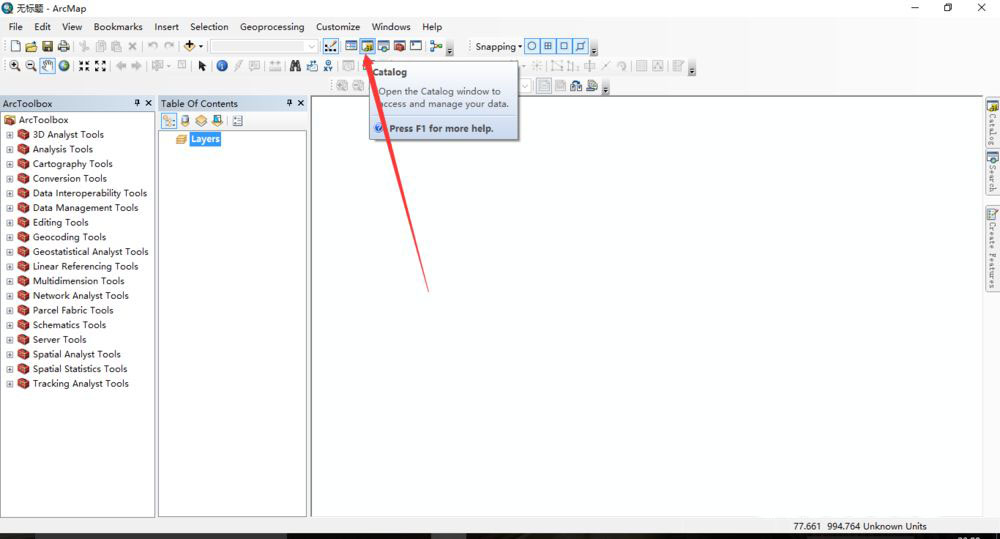
Task: Close the ArcToolbox panel
Action: click(x=149, y=103)
